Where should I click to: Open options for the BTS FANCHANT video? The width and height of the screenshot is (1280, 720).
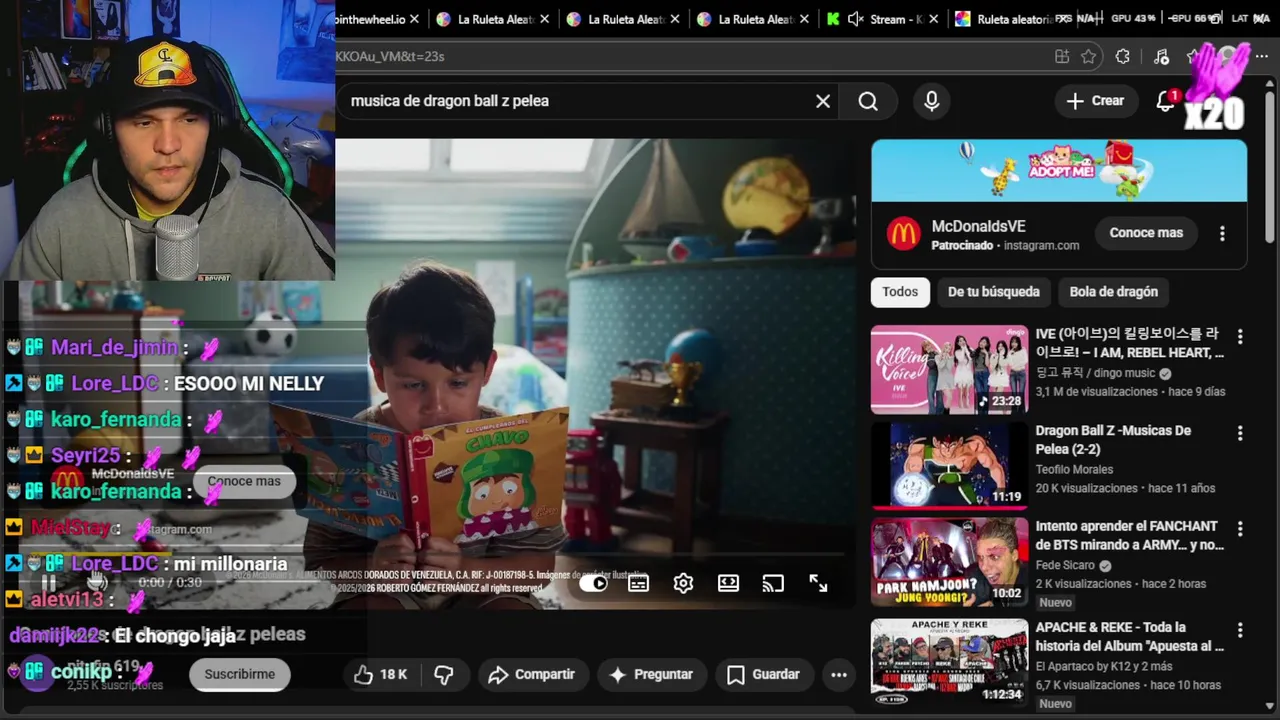[1240, 529]
